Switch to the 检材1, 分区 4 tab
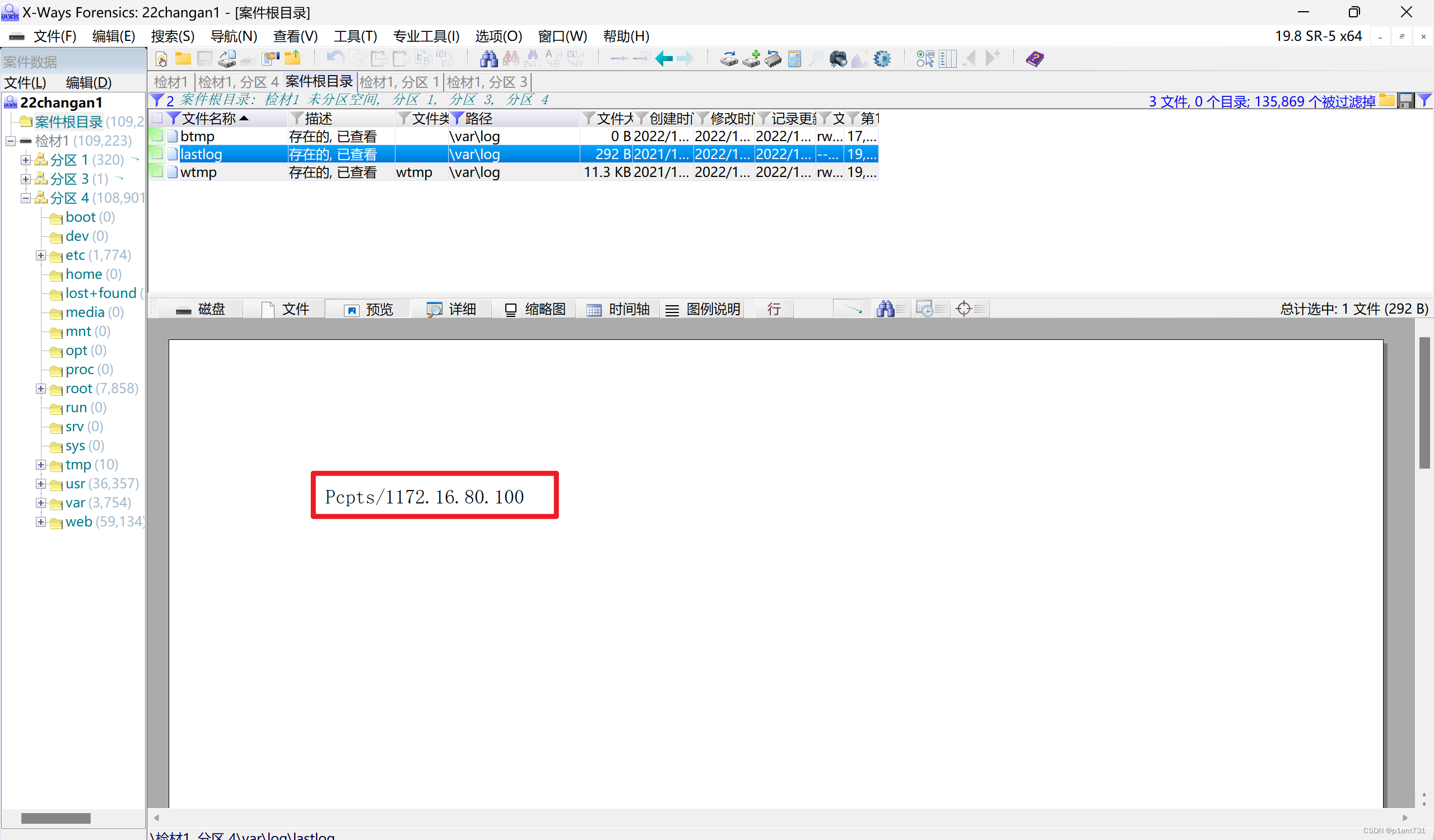The height and width of the screenshot is (840, 1434). click(x=238, y=82)
